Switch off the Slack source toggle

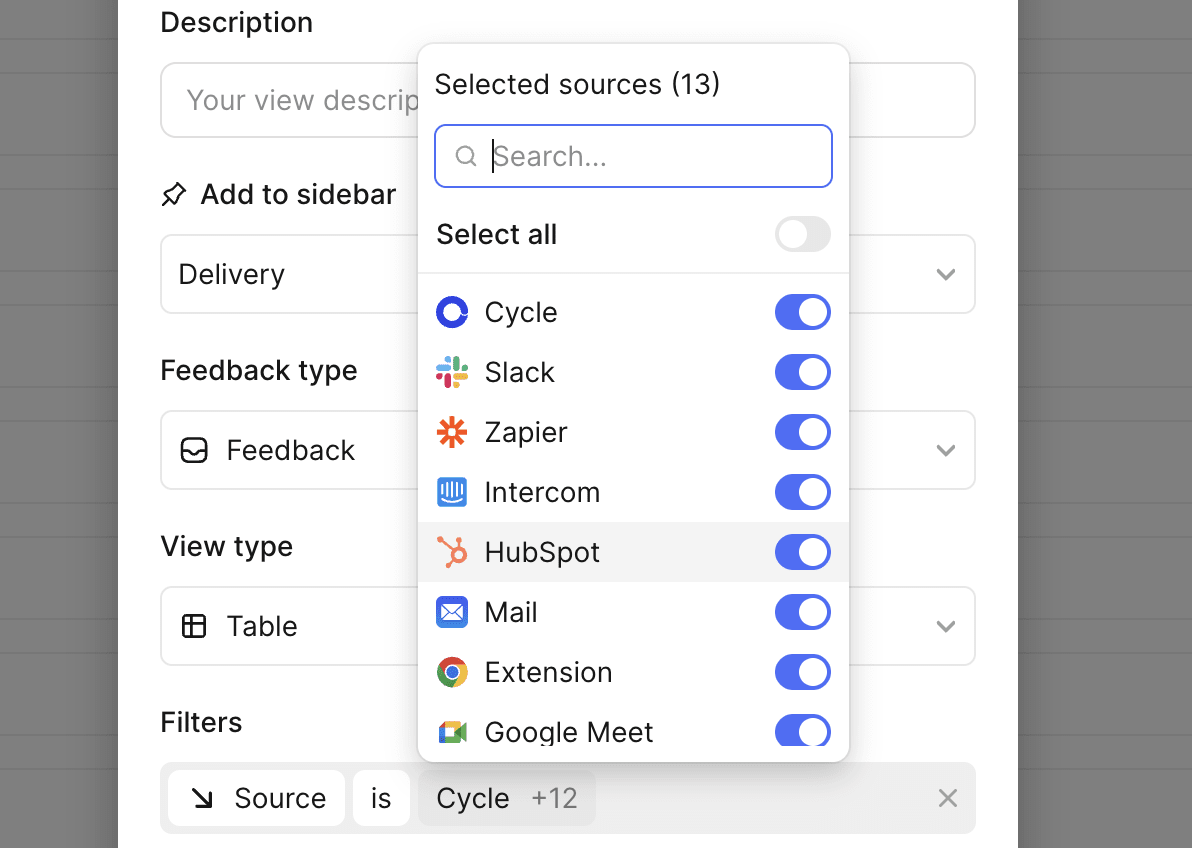click(x=803, y=373)
